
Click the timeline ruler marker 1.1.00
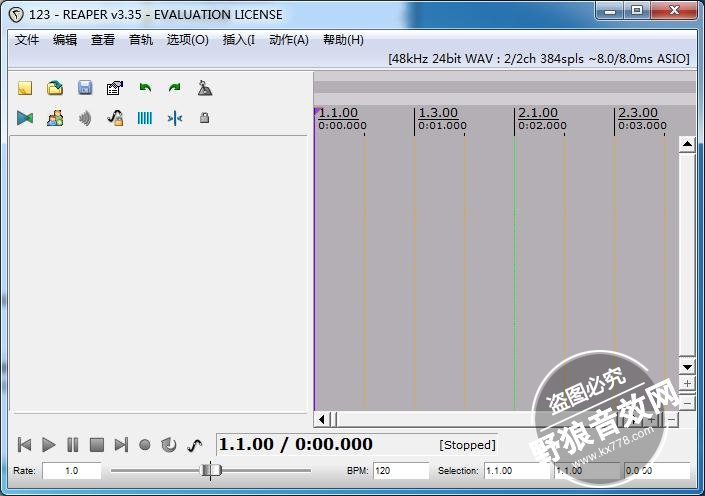coord(338,112)
